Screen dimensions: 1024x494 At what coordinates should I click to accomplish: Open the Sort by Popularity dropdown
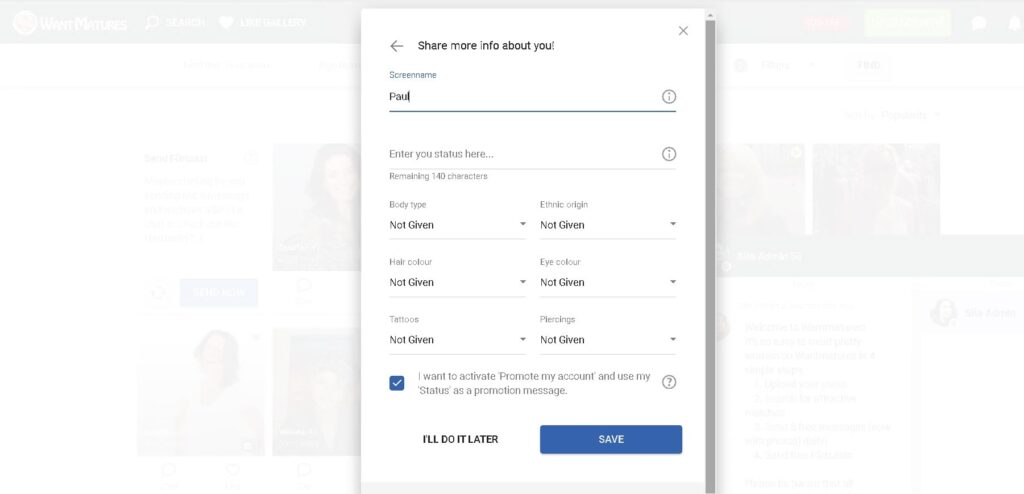893,115
